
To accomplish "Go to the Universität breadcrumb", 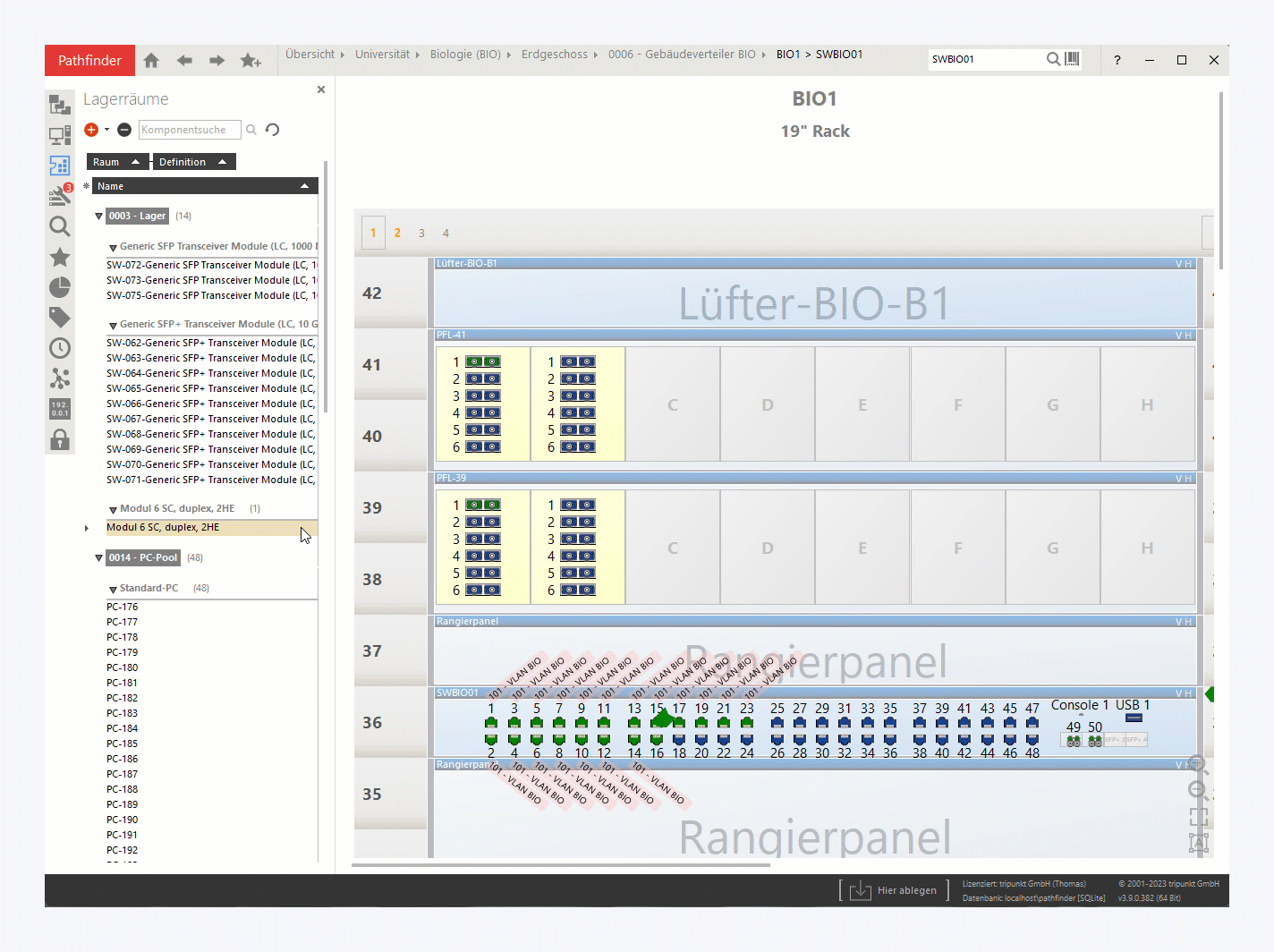I will pyautogui.click(x=382, y=55).
